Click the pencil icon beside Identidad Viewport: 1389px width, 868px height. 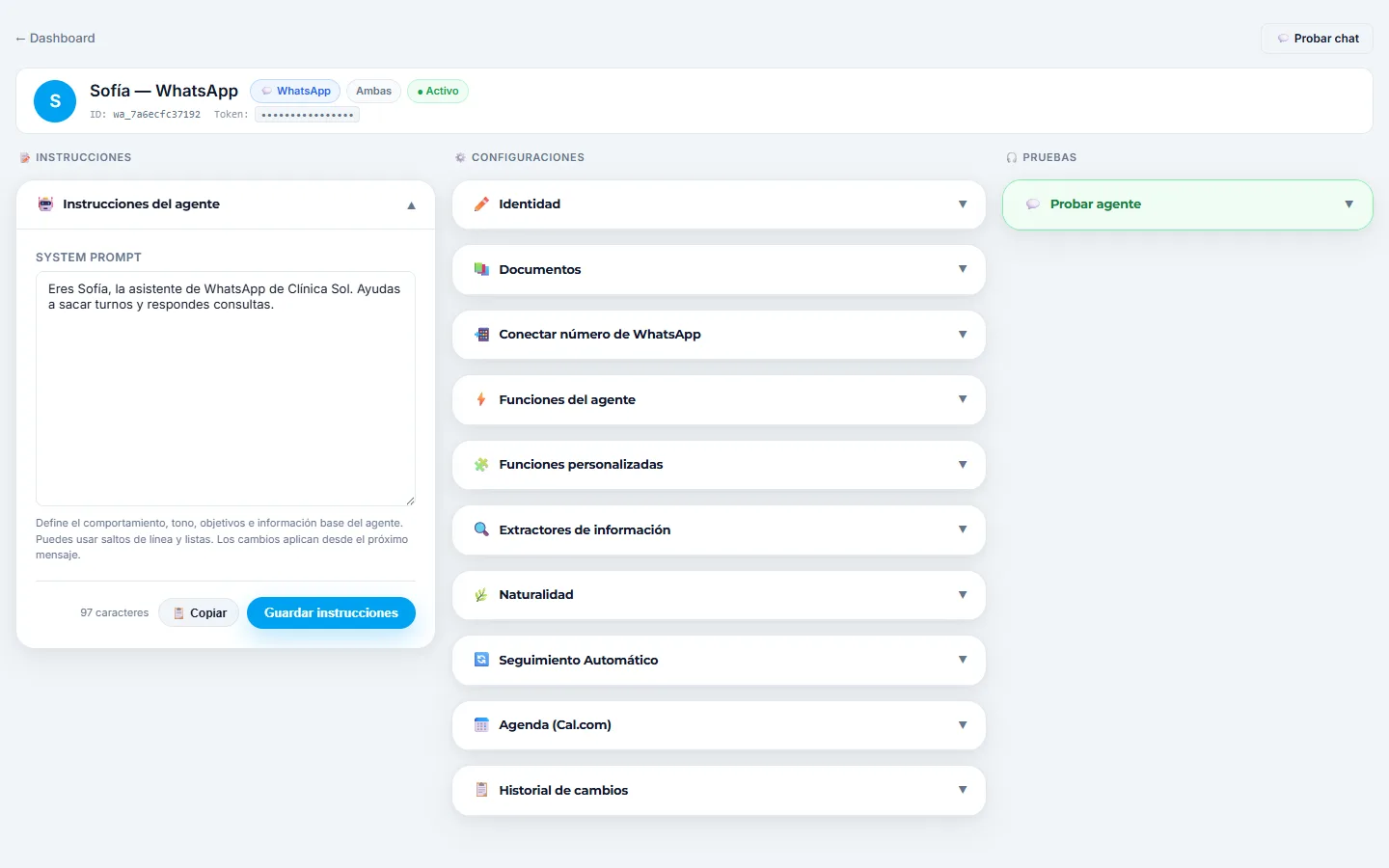tap(481, 204)
